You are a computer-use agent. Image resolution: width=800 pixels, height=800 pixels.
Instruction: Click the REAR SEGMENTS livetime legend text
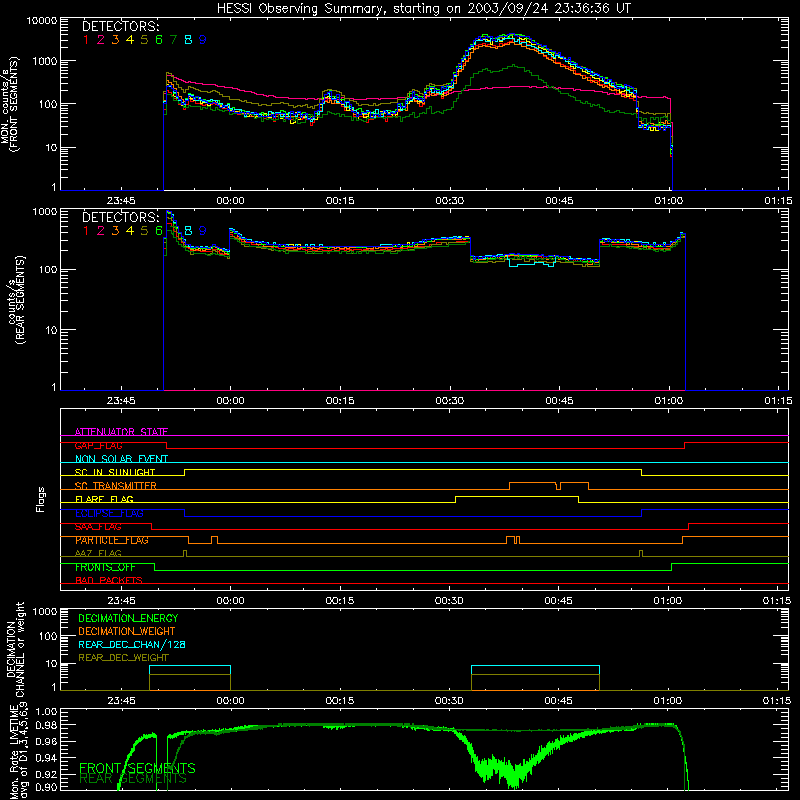(x=133, y=779)
